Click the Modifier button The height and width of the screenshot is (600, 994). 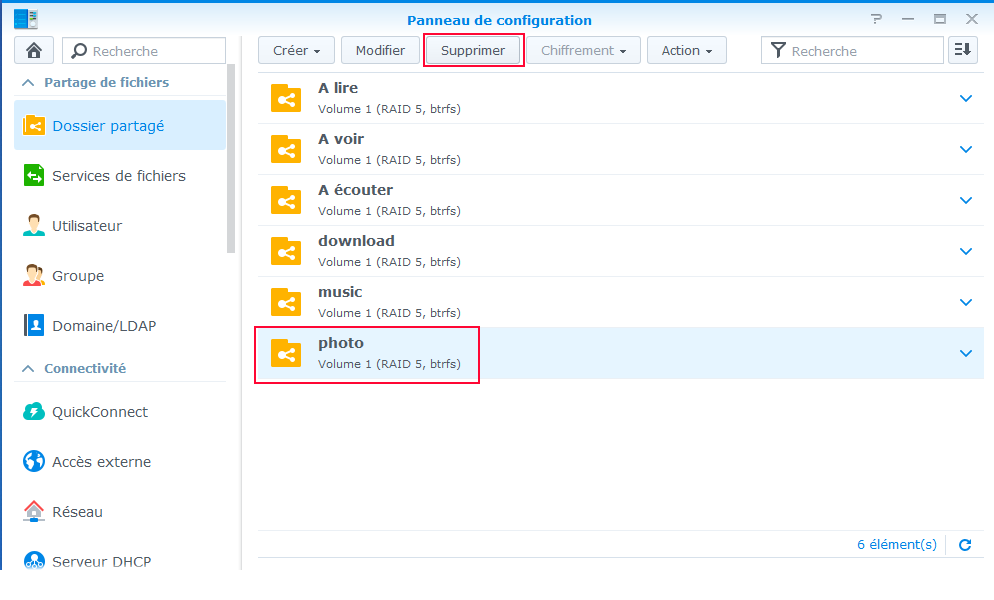[x=380, y=50]
